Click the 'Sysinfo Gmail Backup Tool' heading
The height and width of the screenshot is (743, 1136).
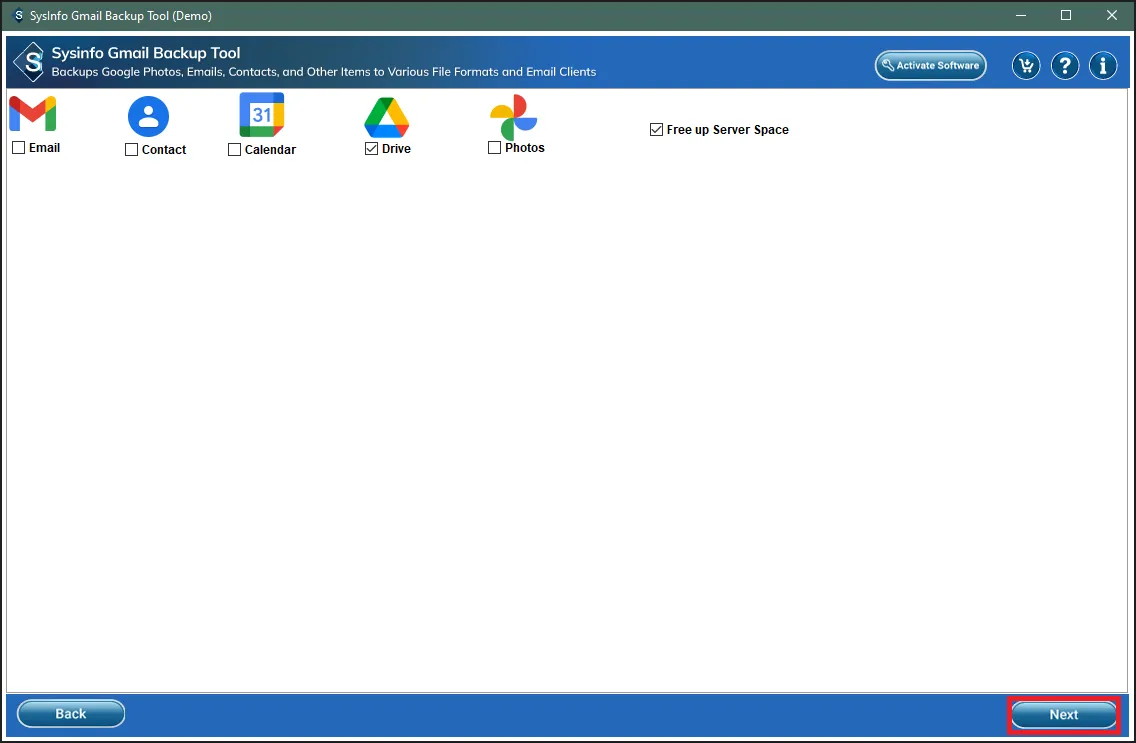(x=146, y=53)
